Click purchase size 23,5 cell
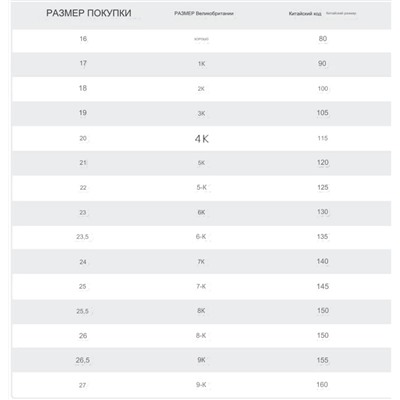This screenshot has width=400, height=400. click(82, 237)
